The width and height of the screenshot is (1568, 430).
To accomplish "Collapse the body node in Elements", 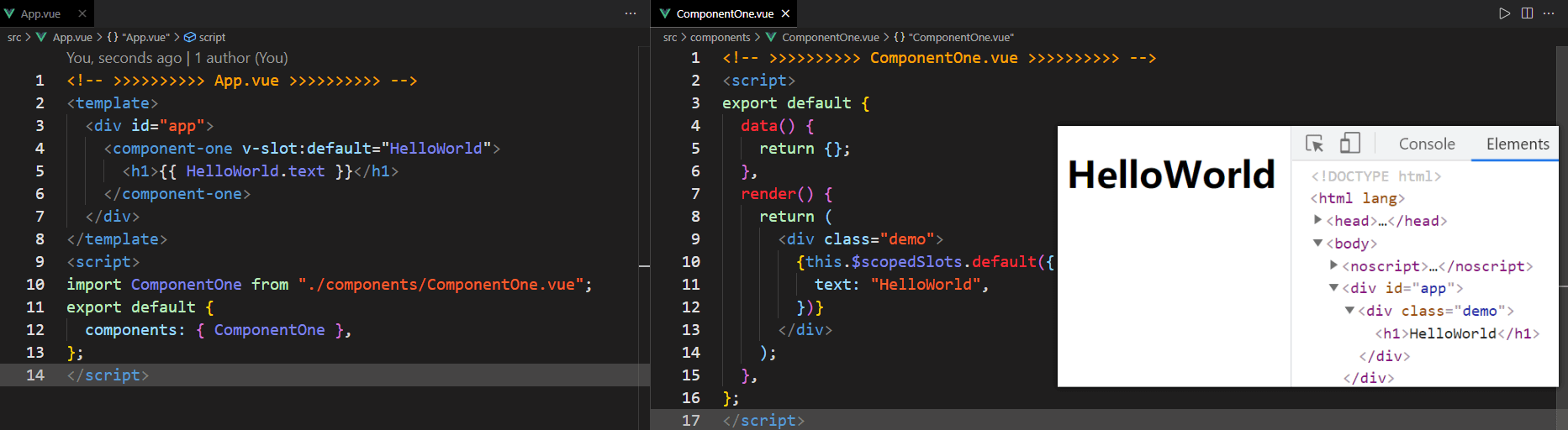I will click(1318, 243).
